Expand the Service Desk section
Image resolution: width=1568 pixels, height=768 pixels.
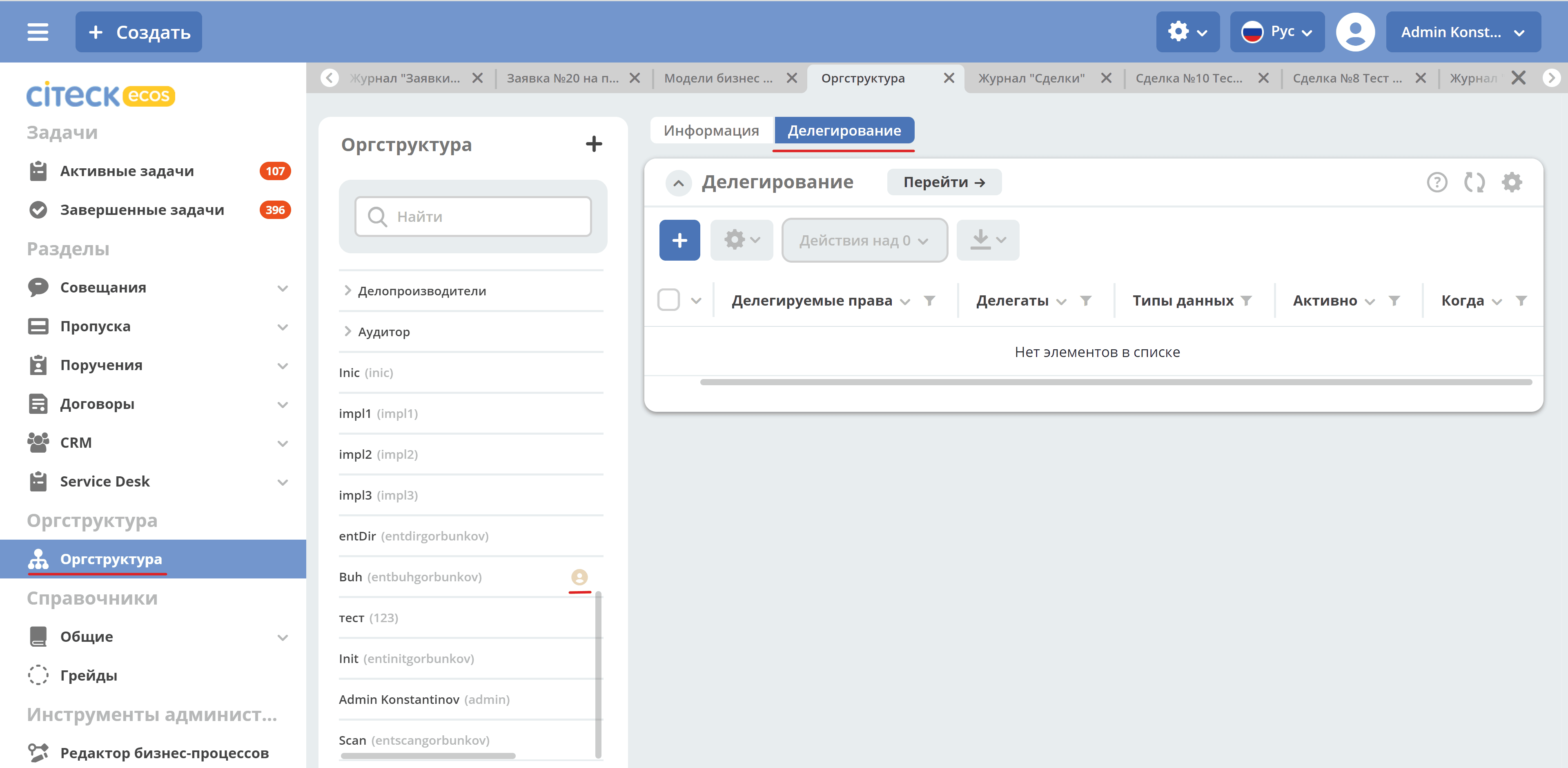[x=283, y=482]
